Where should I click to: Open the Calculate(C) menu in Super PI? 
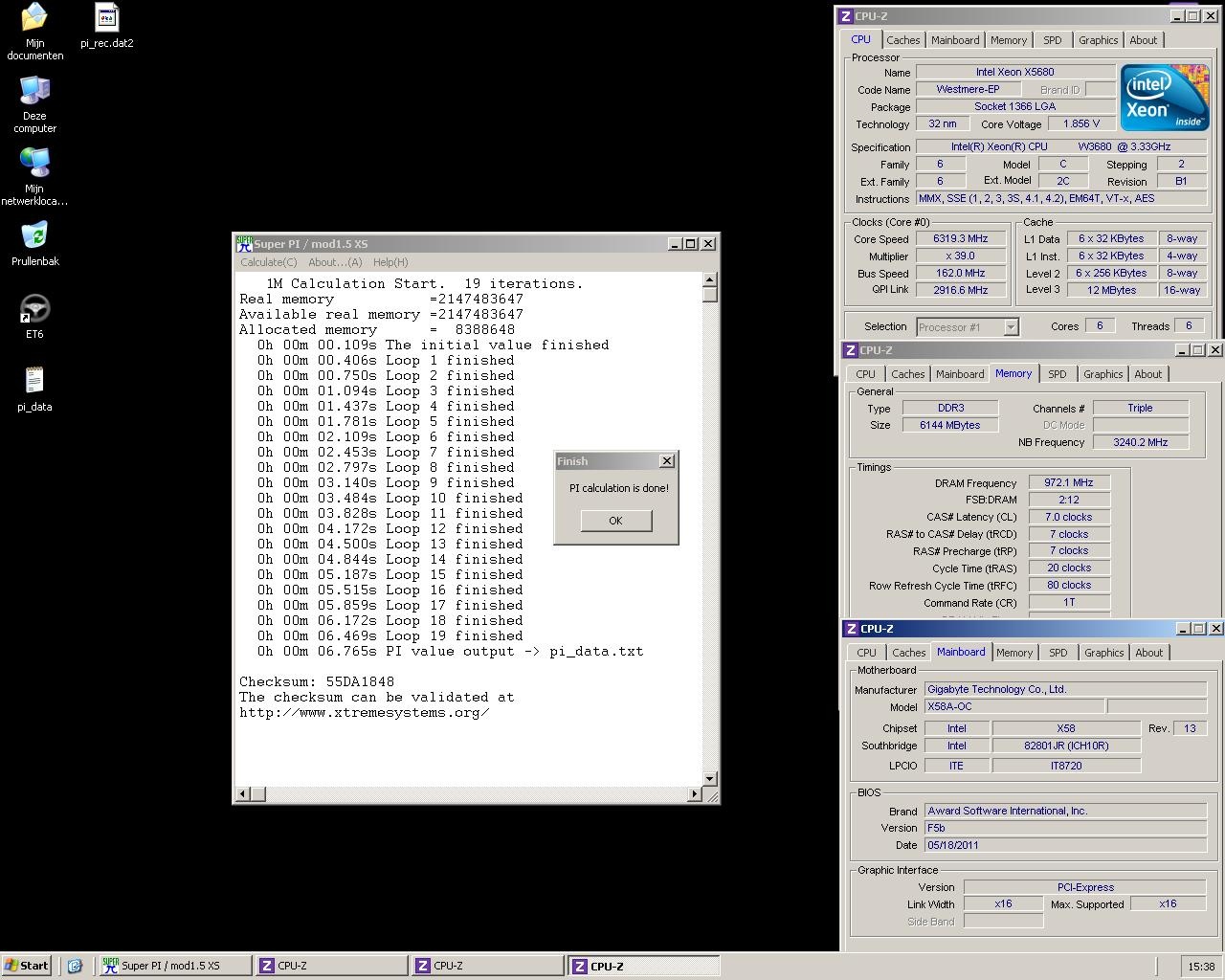(268, 262)
